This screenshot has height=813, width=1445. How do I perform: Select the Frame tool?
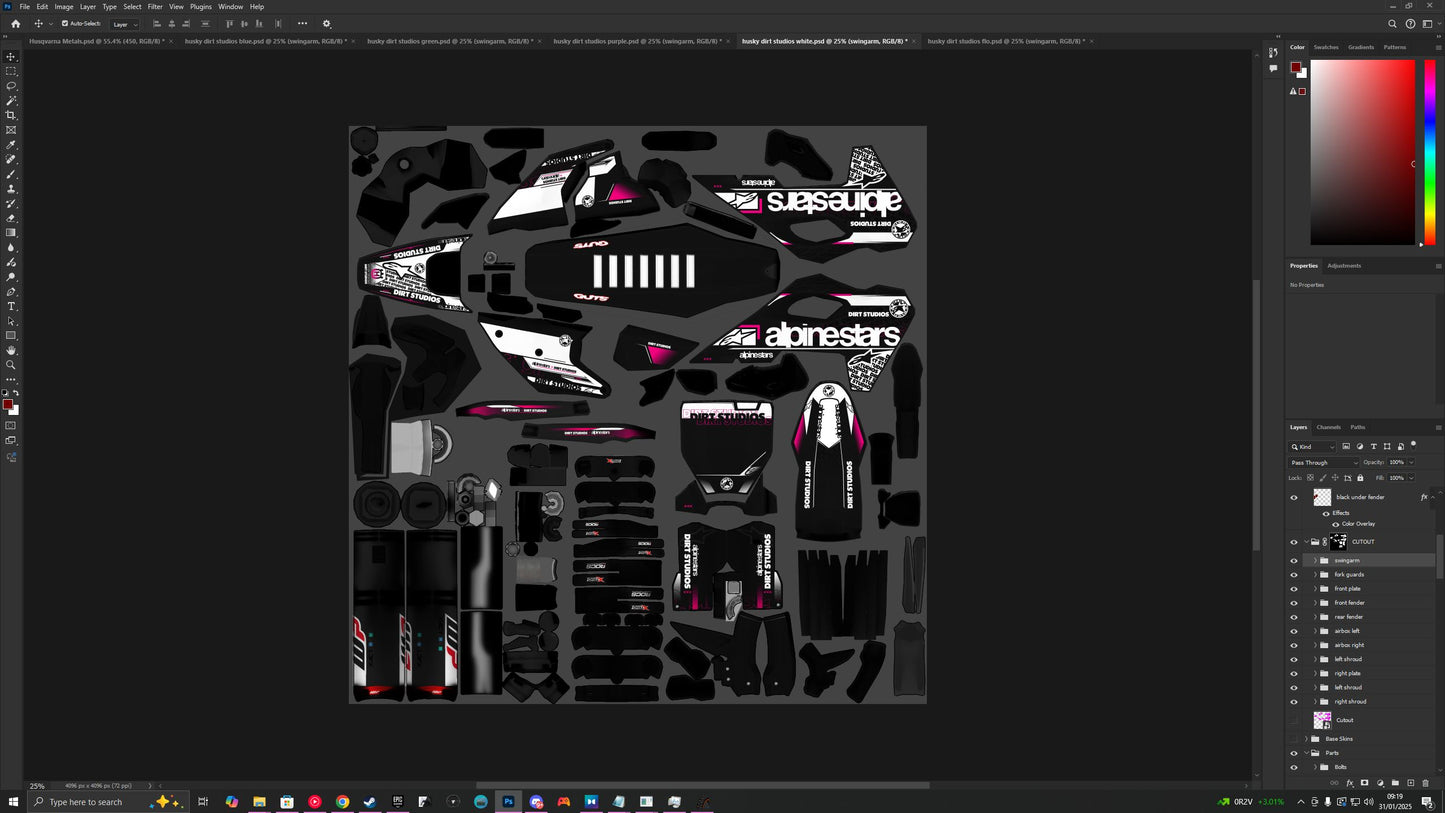[11, 130]
